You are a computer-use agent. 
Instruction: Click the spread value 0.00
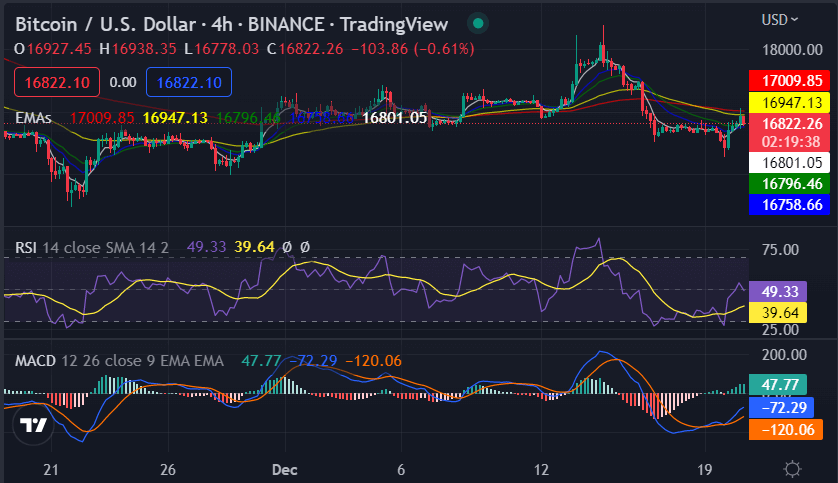(123, 82)
